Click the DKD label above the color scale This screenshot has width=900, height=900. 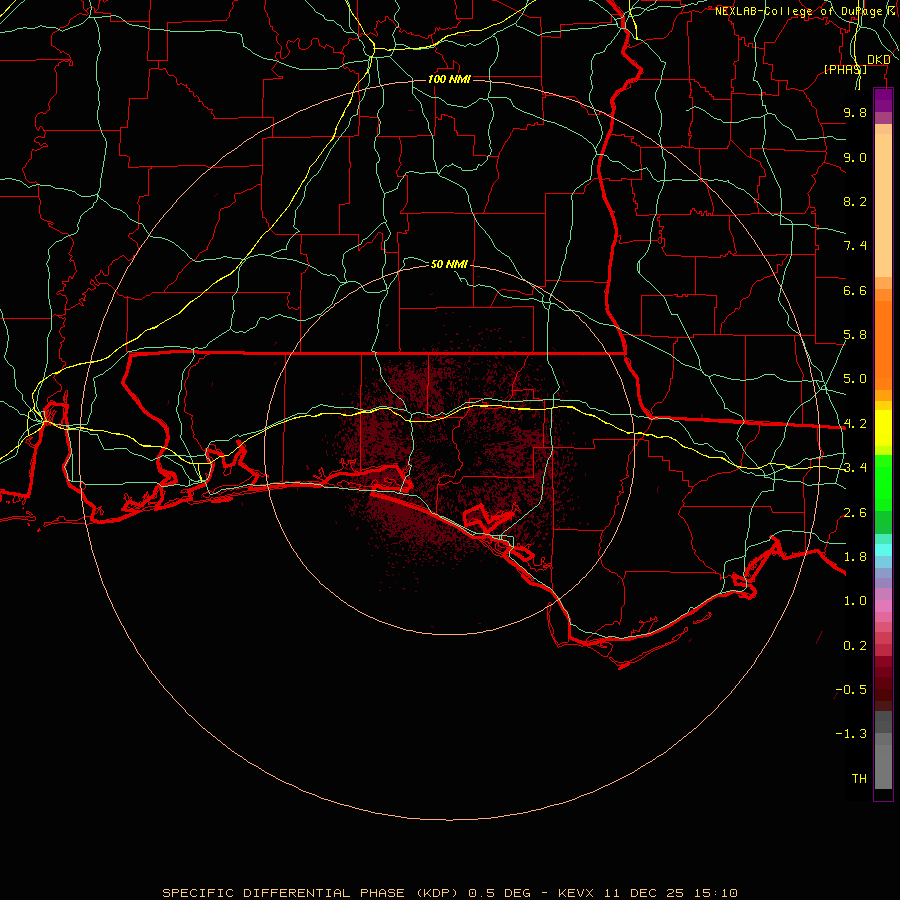(878, 60)
